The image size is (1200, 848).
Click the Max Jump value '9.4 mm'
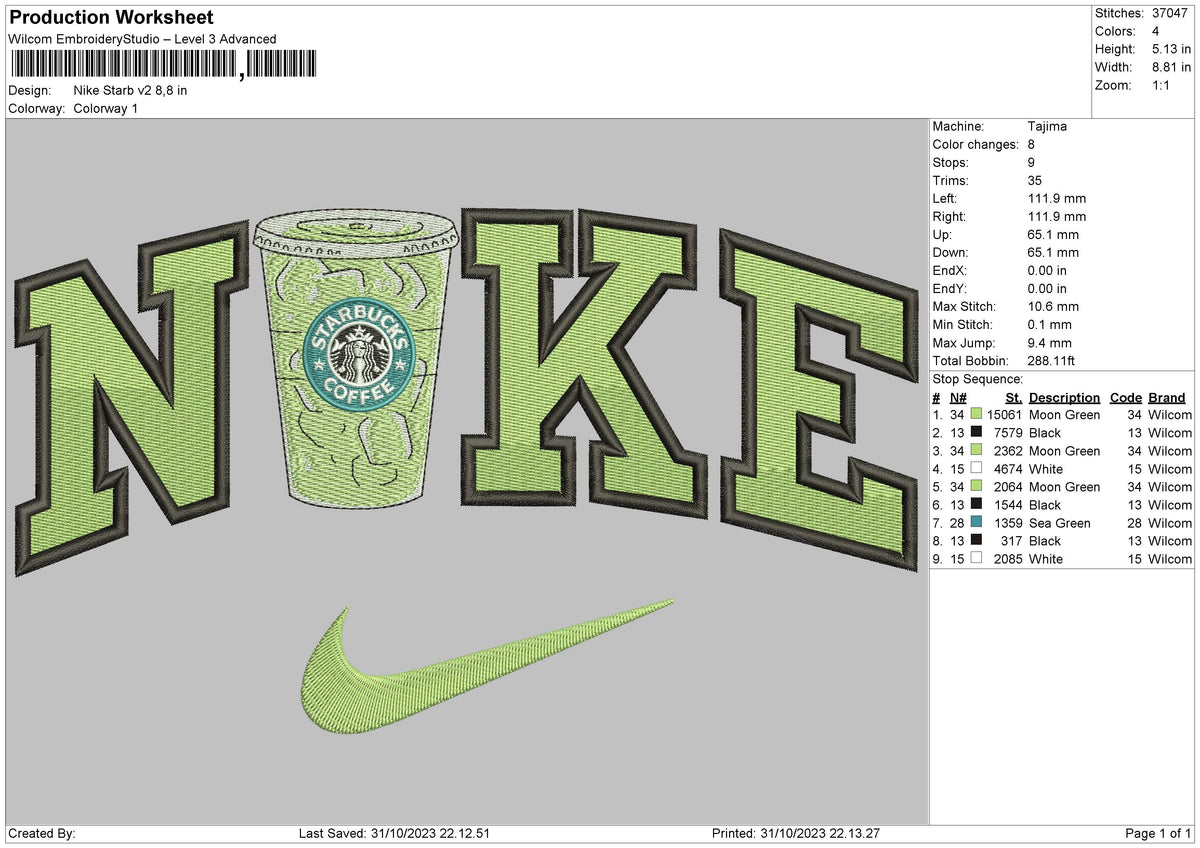pyautogui.click(x=1050, y=342)
